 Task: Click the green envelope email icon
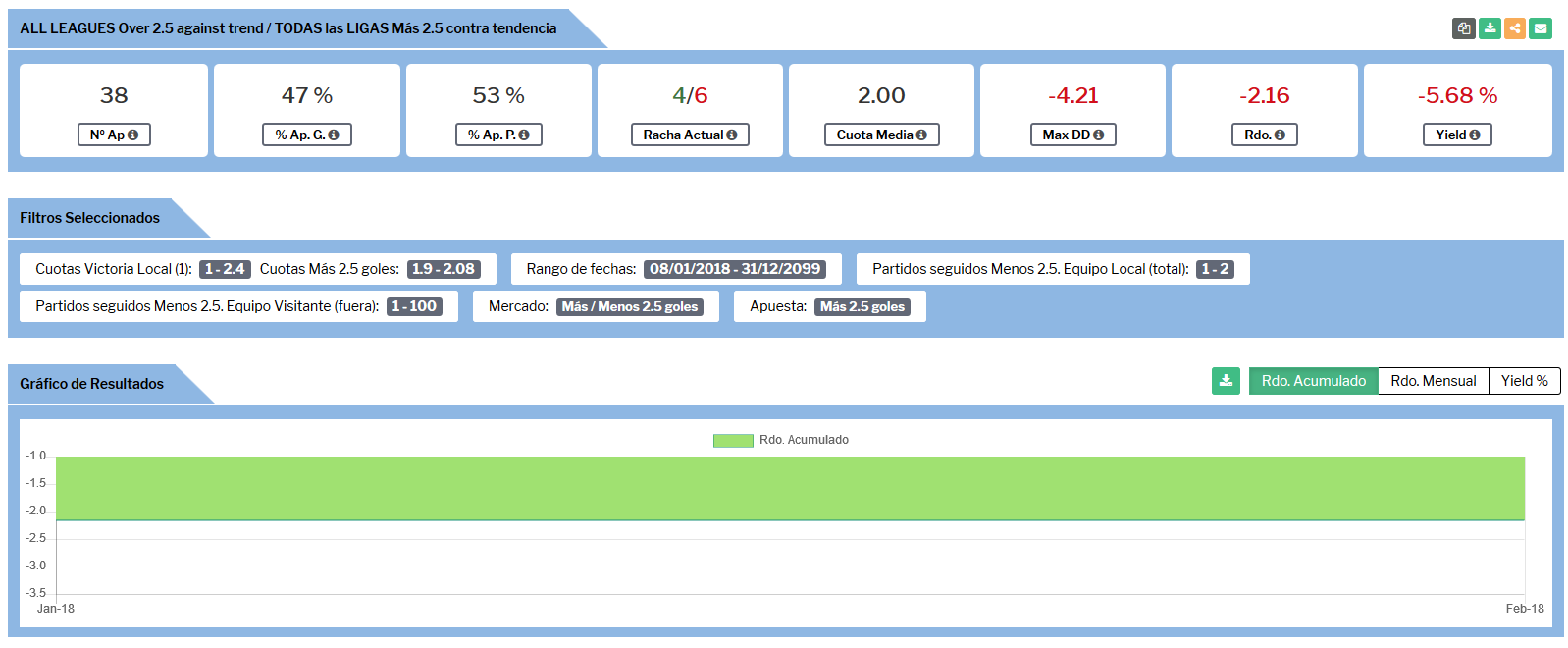click(1541, 28)
